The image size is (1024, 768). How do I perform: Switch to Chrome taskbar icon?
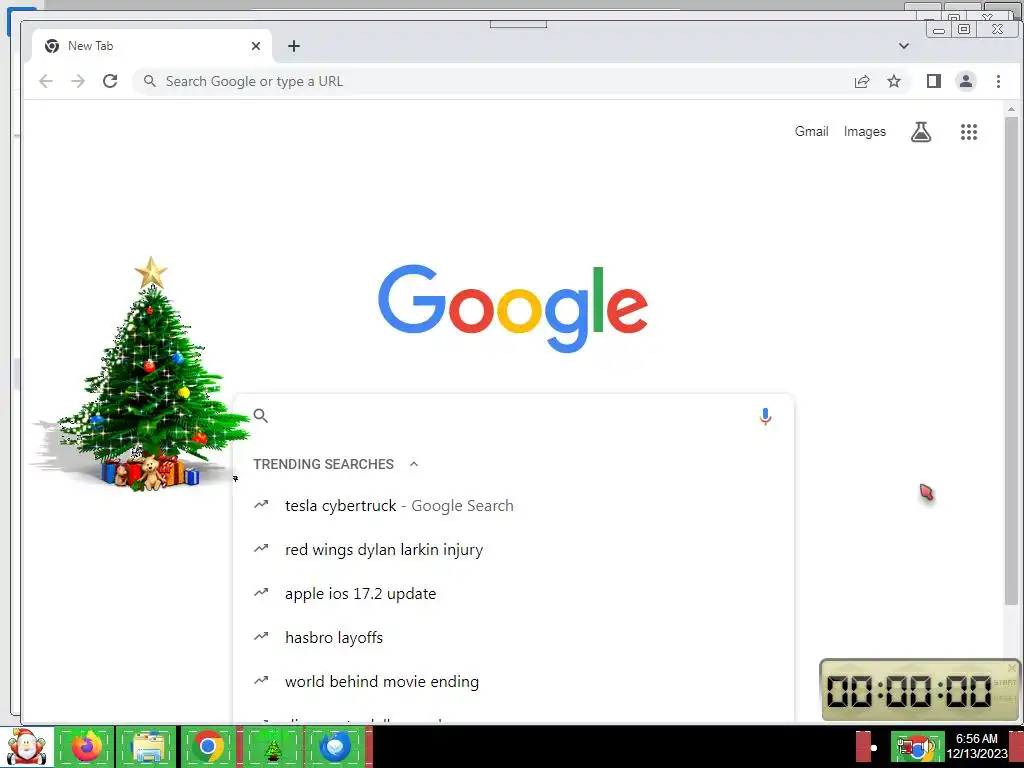click(208, 746)
